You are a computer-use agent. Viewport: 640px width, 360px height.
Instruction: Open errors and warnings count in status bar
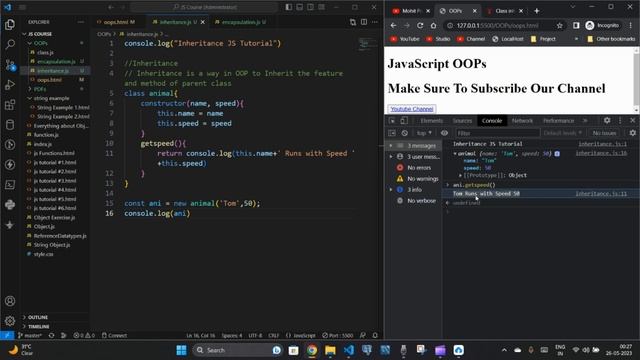[x=84, y=335]
